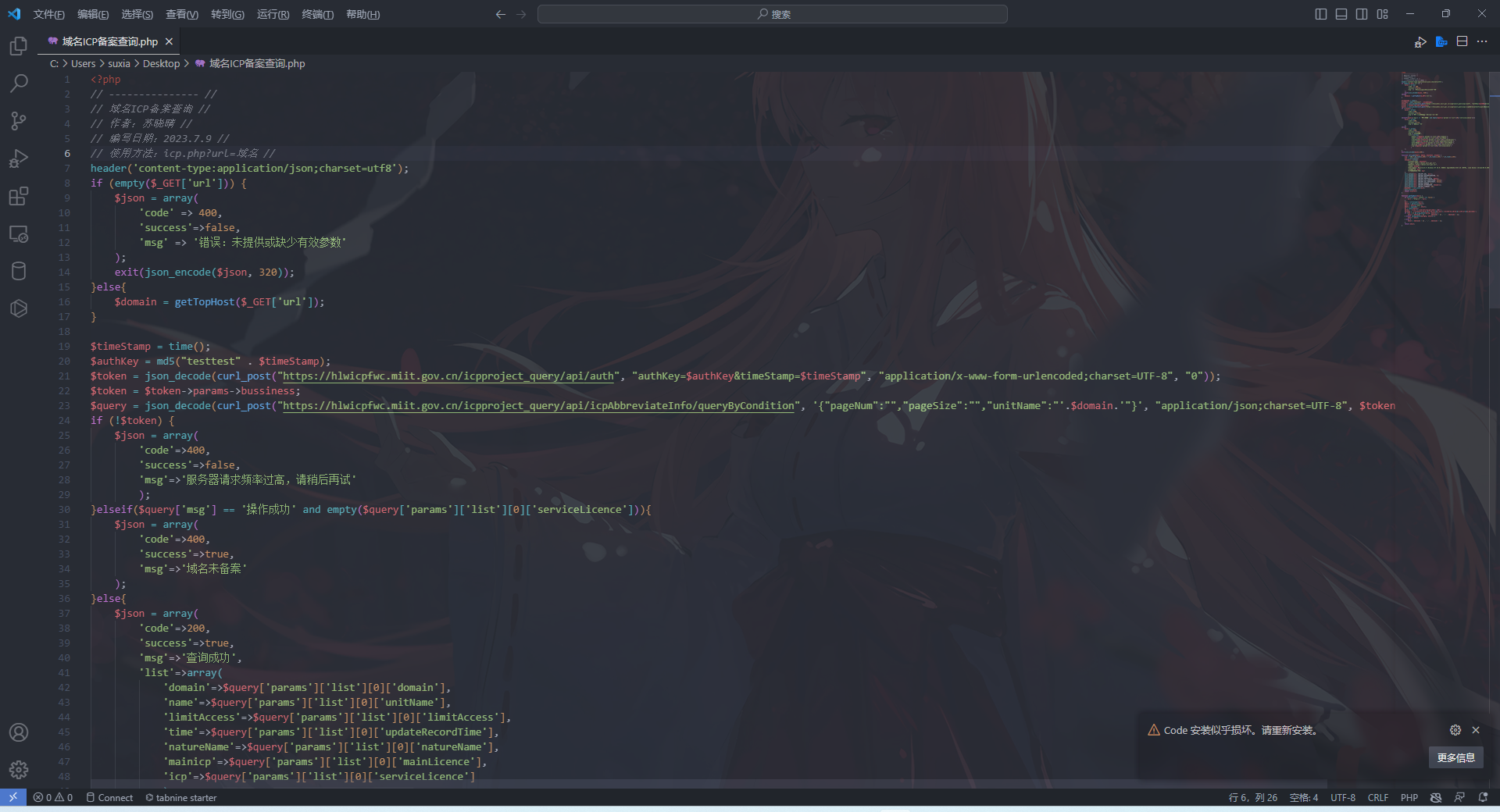The height and width of the screenshot is (812, 1500).
Task: Toggle the bottom panel layout button
Action: [1341, 14]
